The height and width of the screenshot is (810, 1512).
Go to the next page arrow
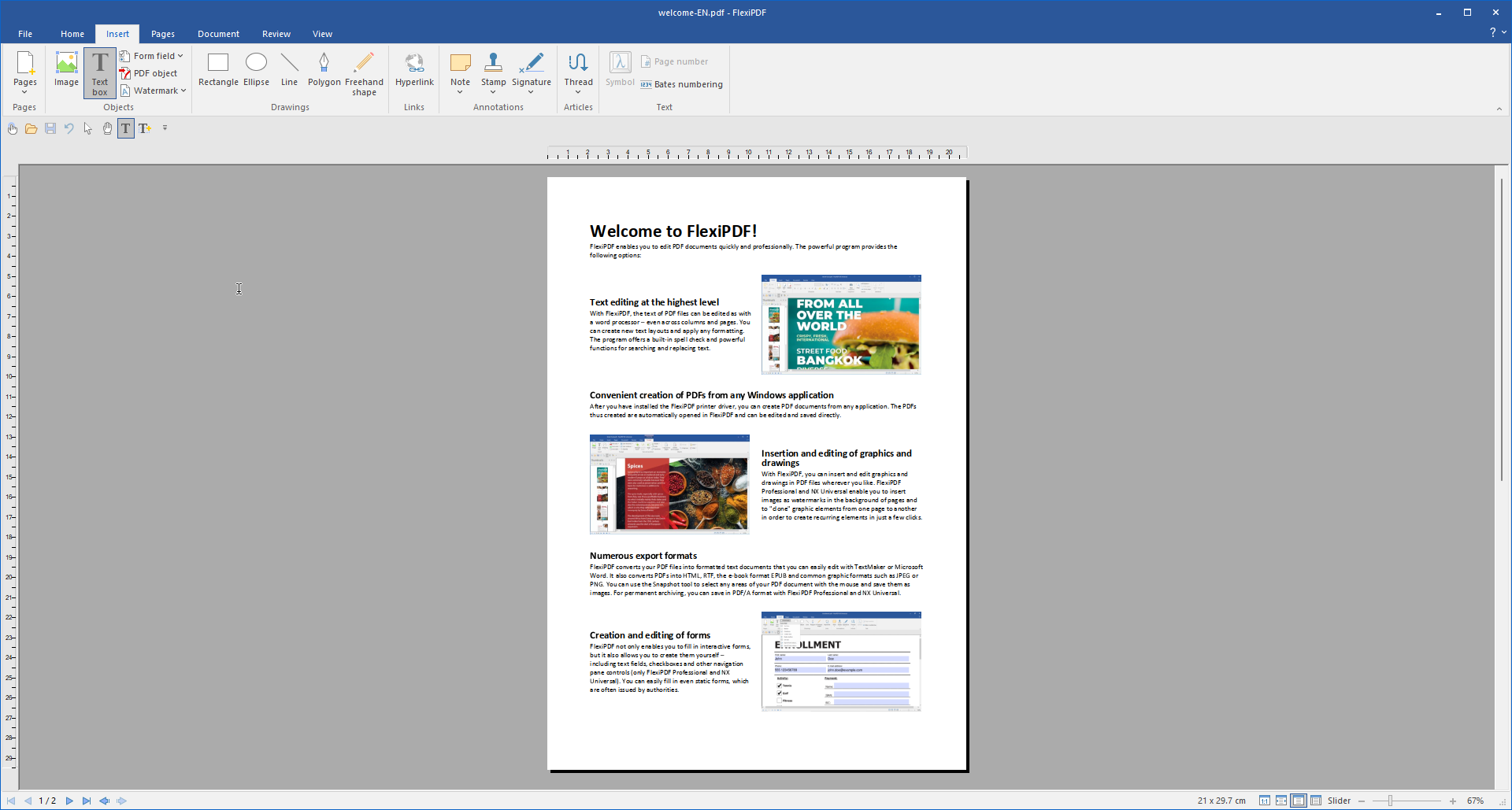(x=69, y=801)
